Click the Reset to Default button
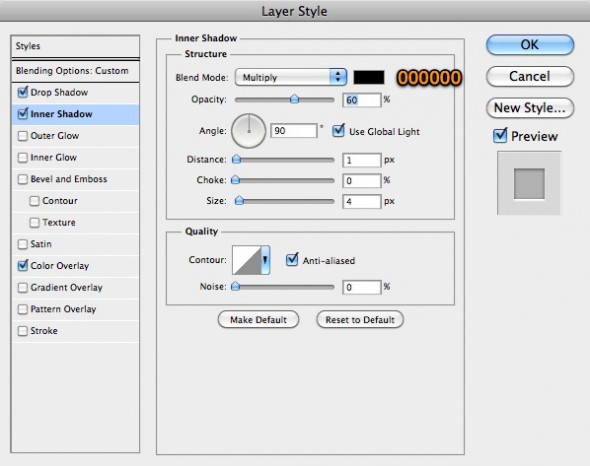Screen dimensions: 590x466 [x=360, y=320]
